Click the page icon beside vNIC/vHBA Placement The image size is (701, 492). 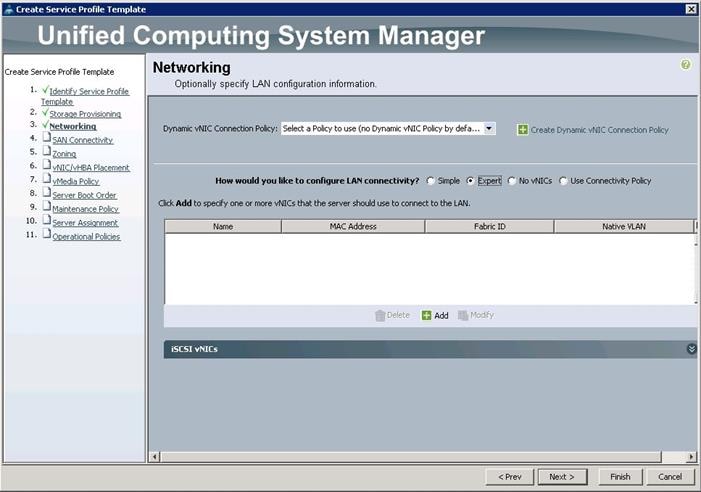pyautogui.click(x=47, y=165)
